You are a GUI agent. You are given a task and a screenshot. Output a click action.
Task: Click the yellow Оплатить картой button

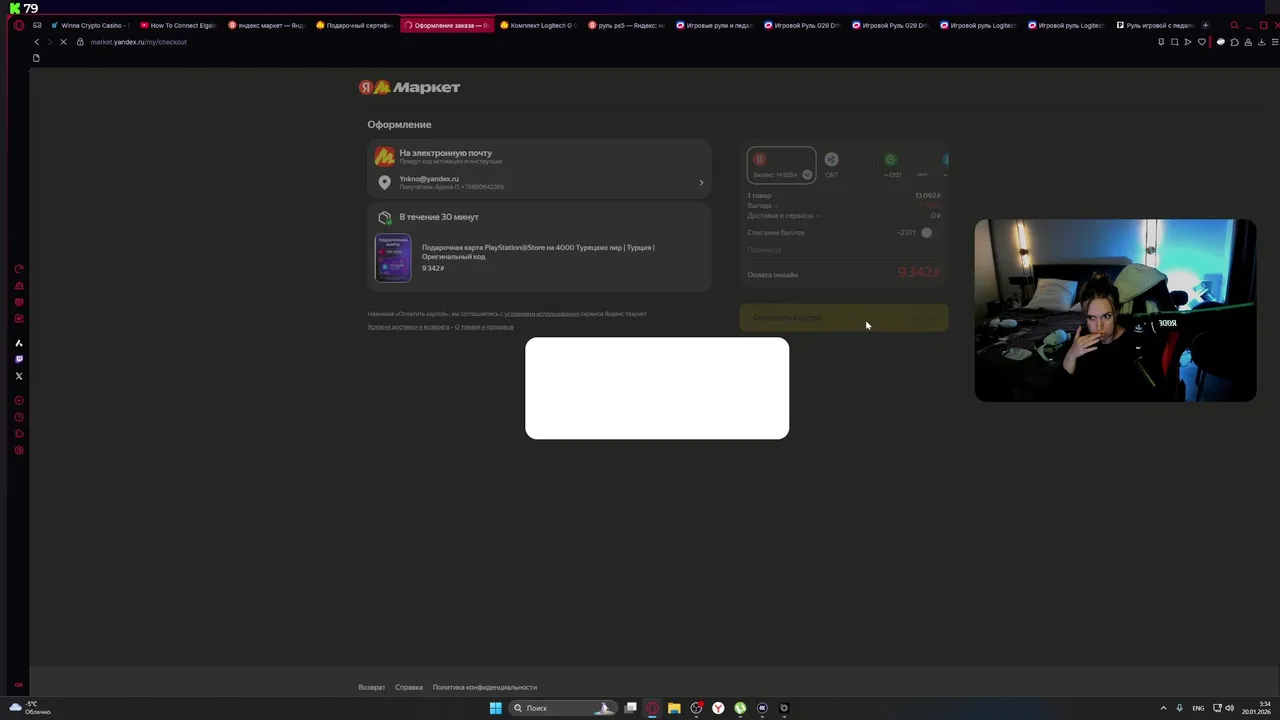pos(843,317)
